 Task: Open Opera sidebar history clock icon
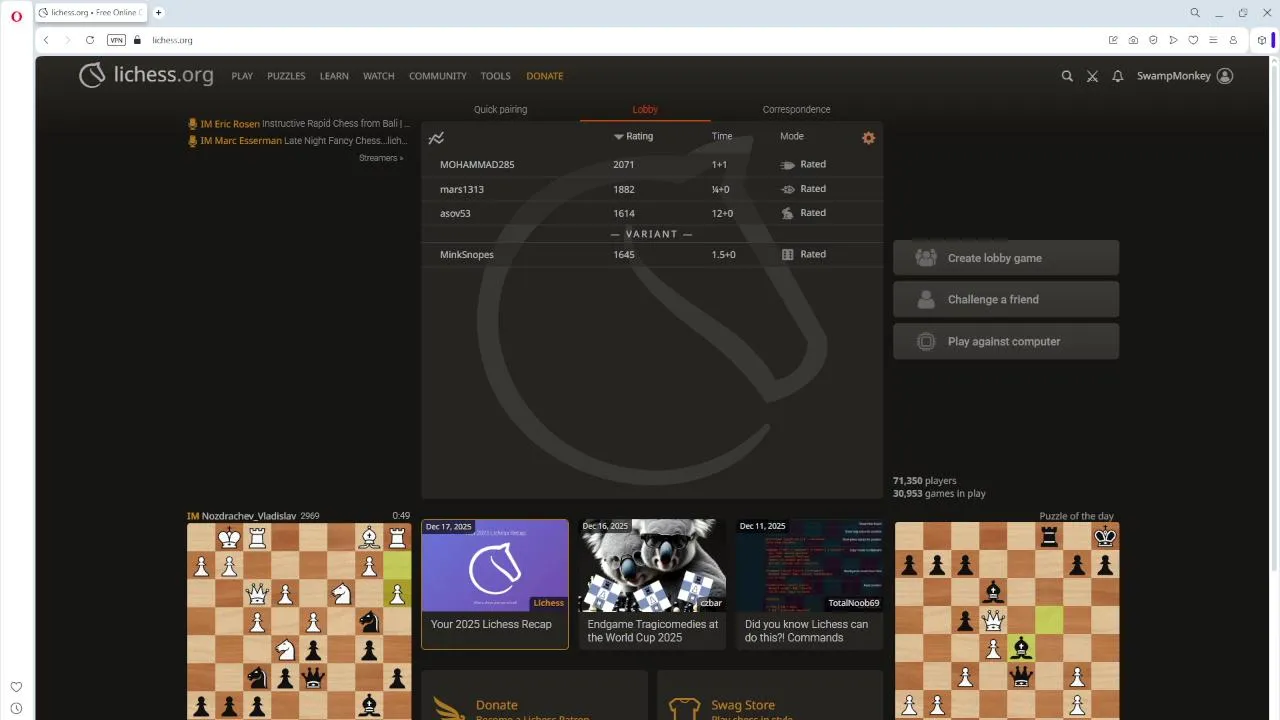(x=16, y=709)
